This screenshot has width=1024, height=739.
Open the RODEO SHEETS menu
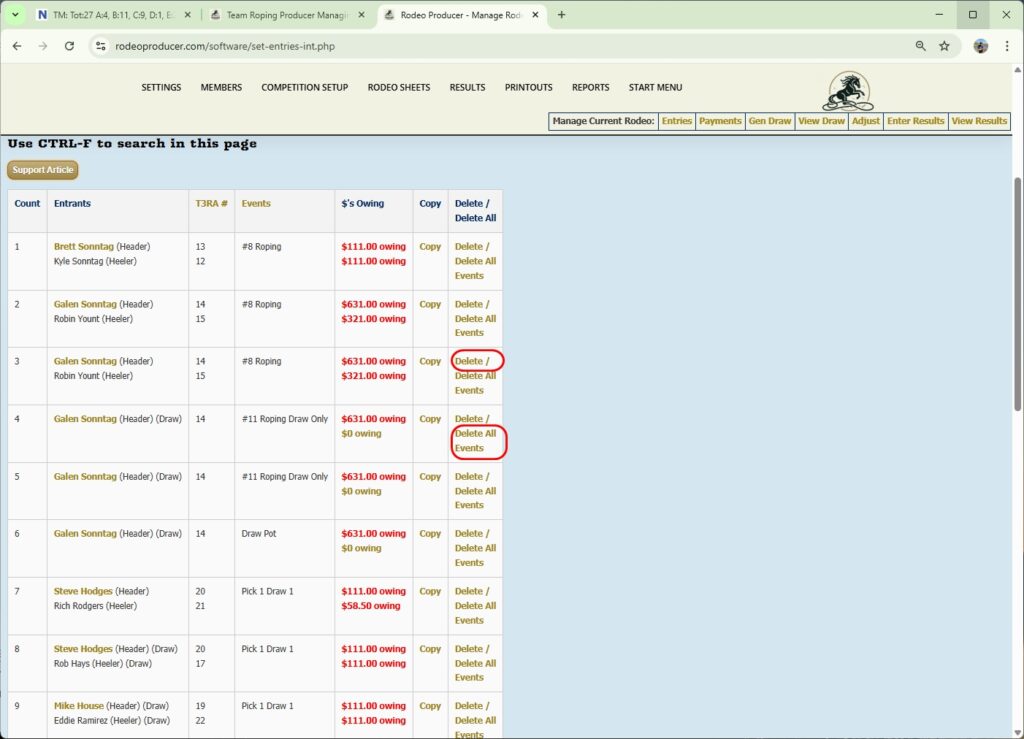click(399, 87)
